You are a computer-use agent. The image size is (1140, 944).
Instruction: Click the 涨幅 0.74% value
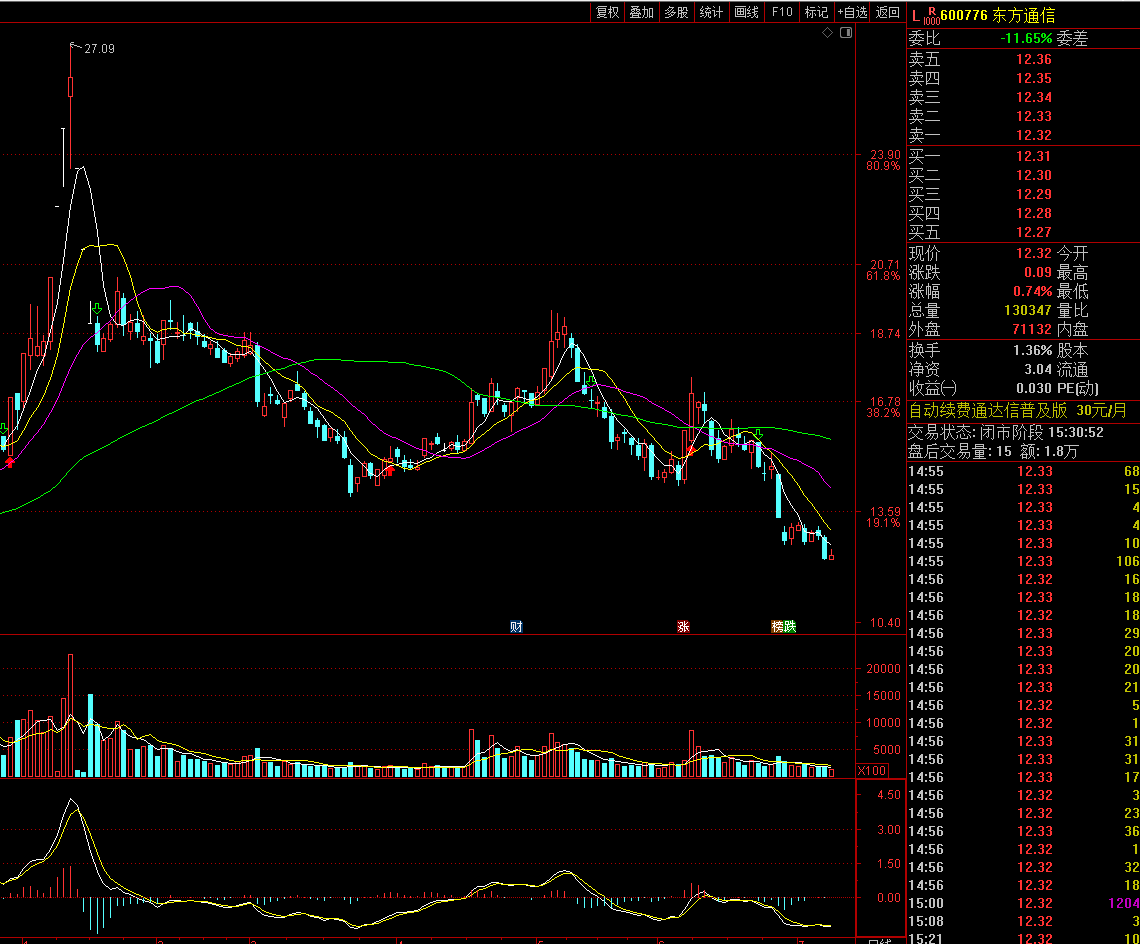(1032, 291)
